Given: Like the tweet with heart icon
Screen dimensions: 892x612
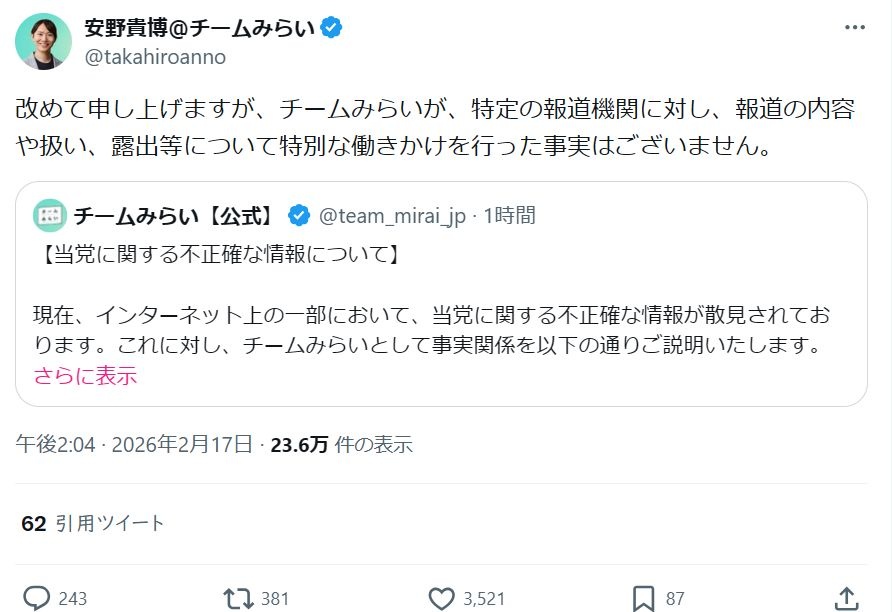Looking at the screenshot, I should click(442, 598).
